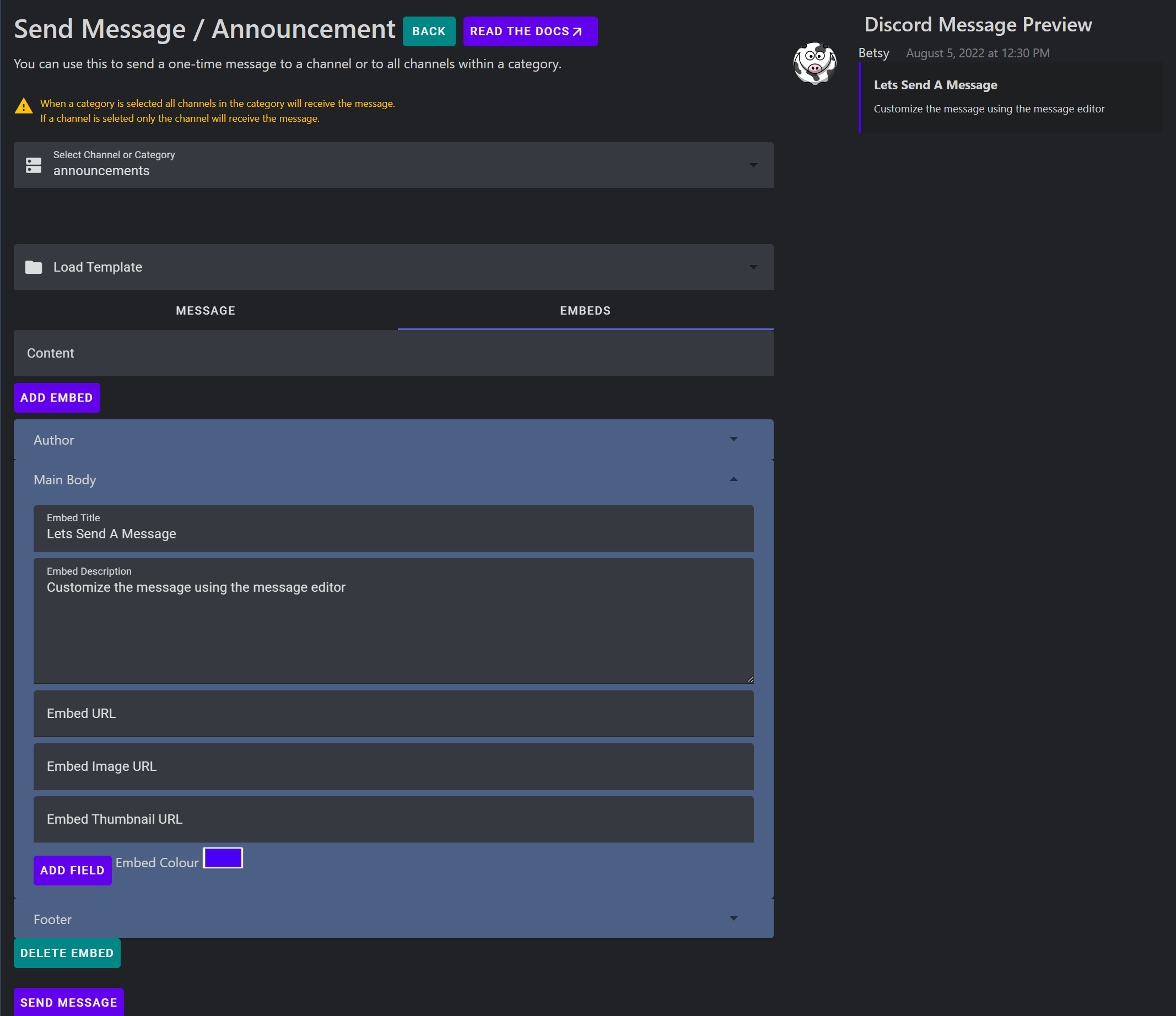Switch to the MESSAGE tab
This screenshot has width=1176, height=1016.
point(205,311)
